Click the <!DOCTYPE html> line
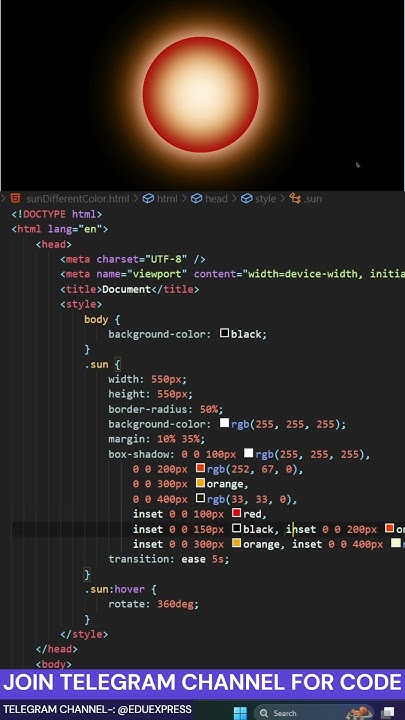The height and width of the screenshot is (720, 405). pyautogui.click(x=57, y=214)
